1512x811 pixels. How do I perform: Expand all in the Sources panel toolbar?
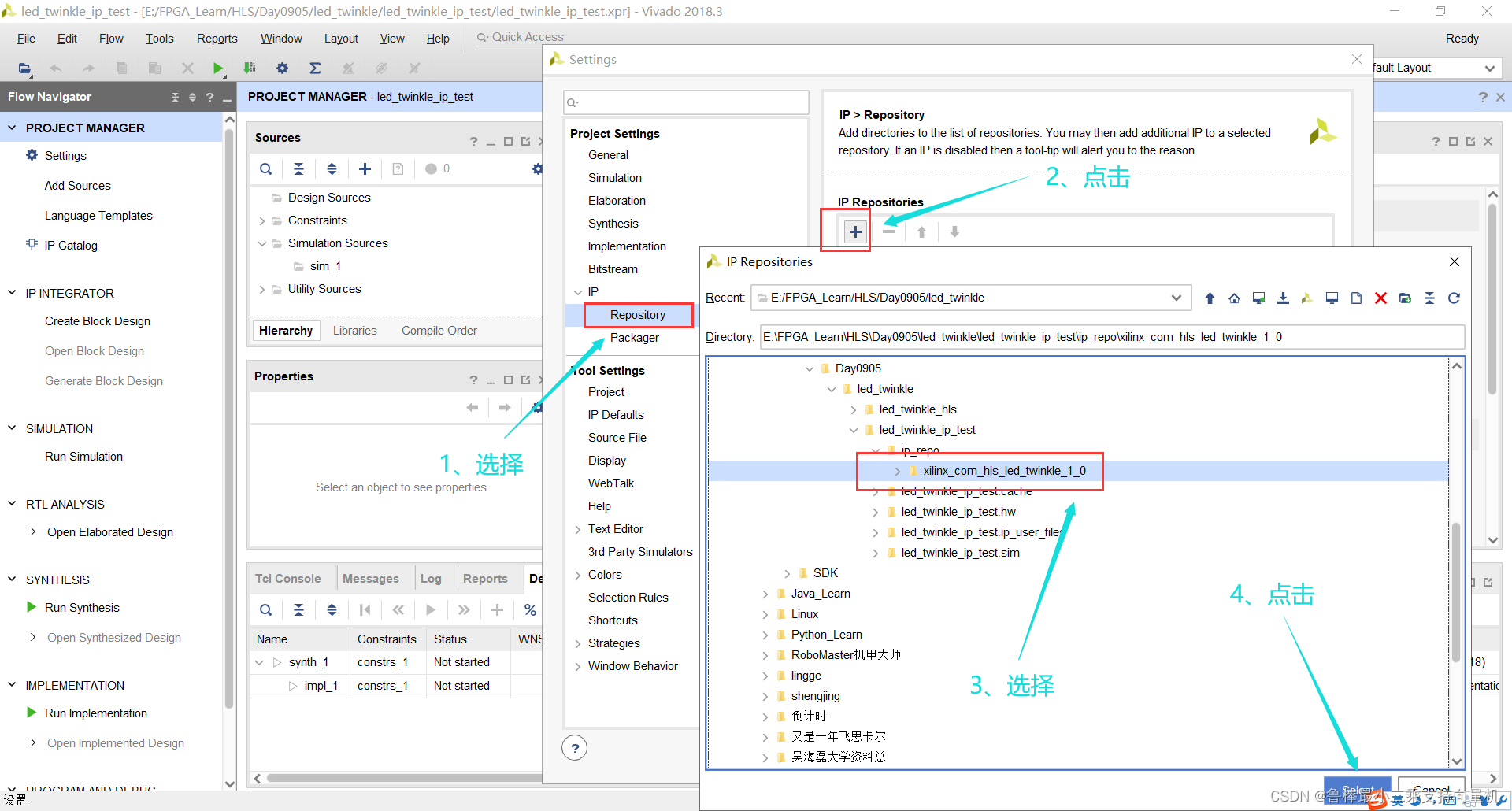tap(332, 168)
